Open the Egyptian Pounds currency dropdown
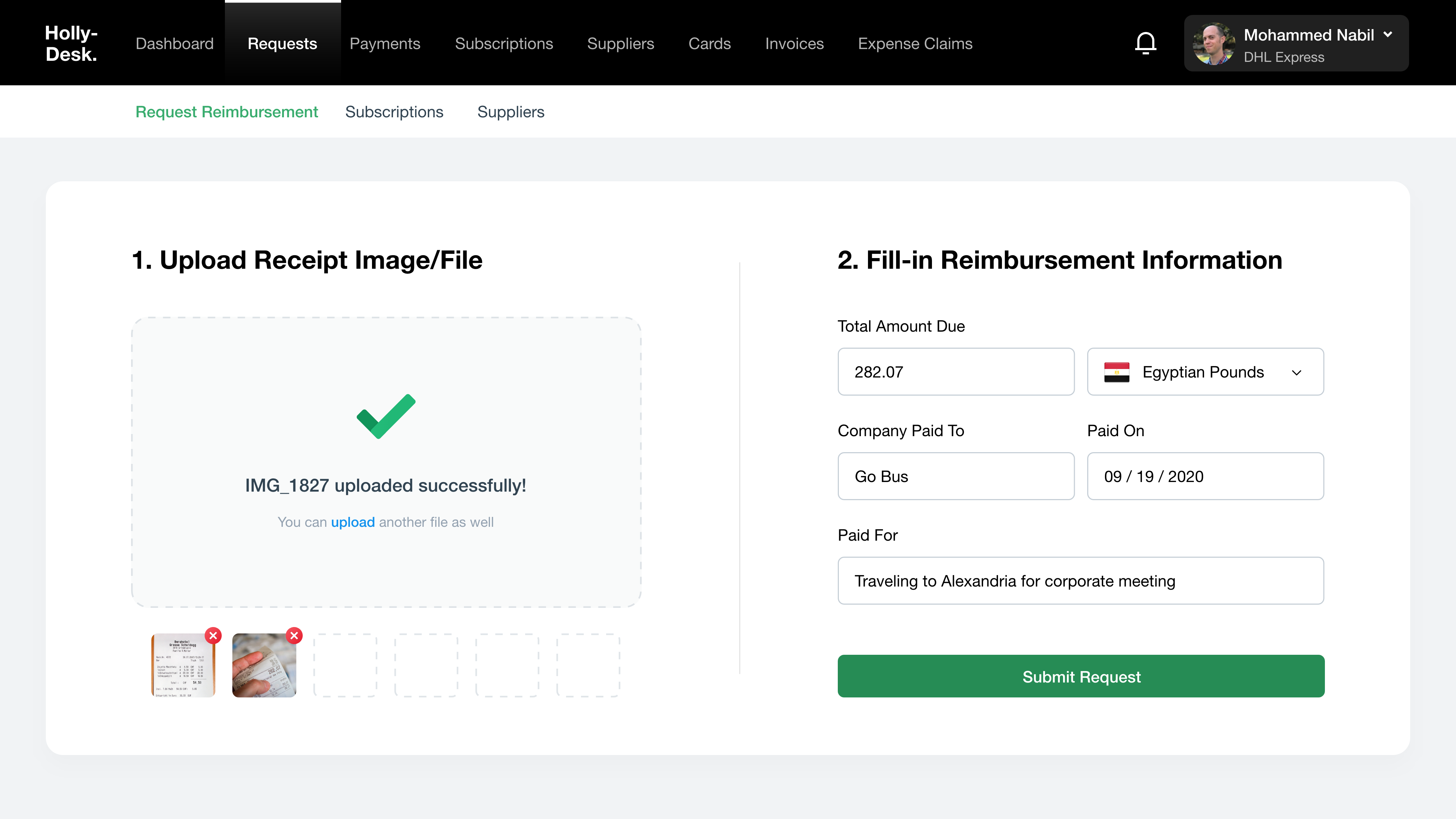The width and height of the screenshot is (1456, 819). click(1205, 372)
